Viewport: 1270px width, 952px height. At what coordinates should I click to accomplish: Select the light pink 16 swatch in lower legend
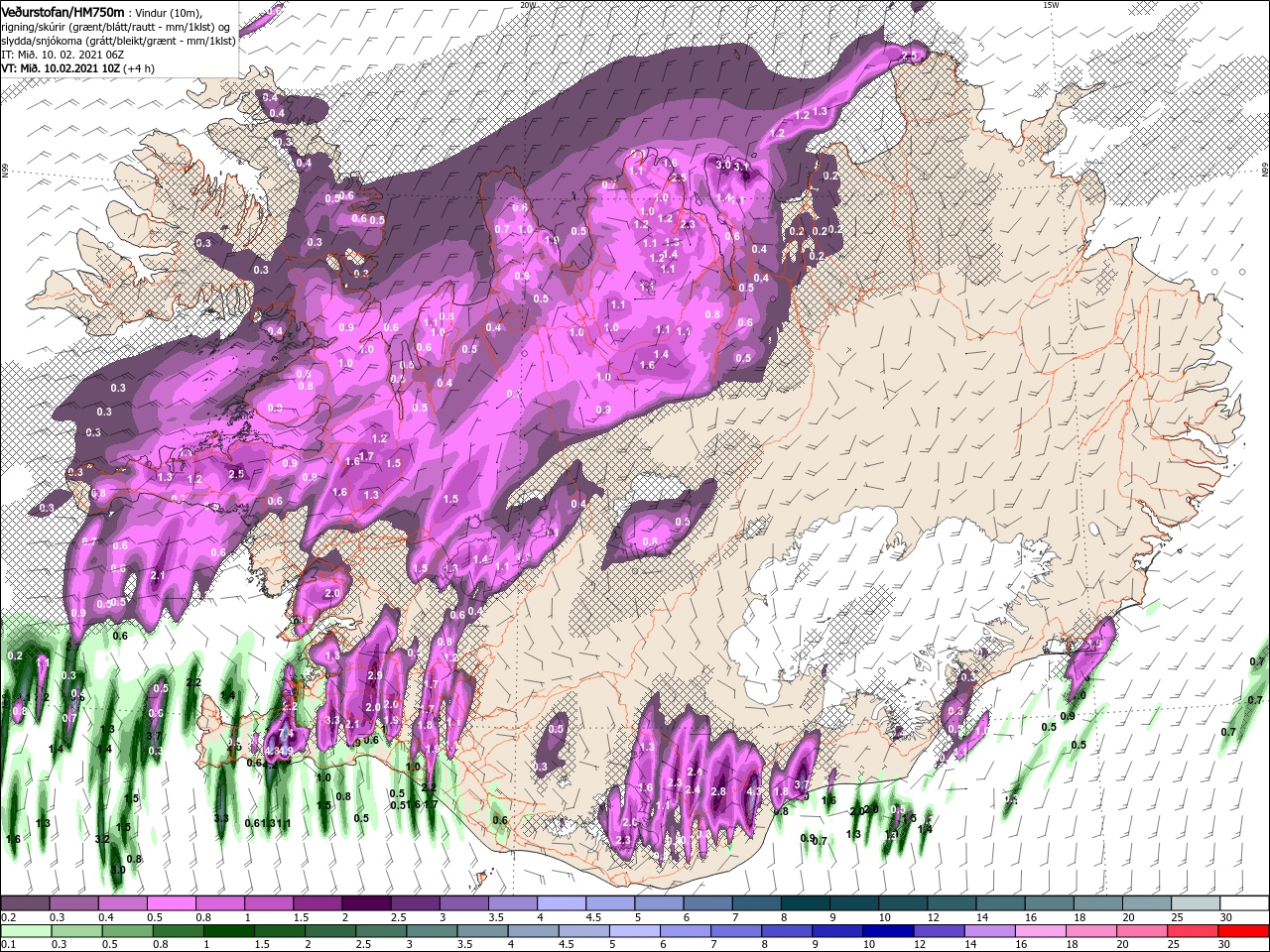[x=1039, y=930]
